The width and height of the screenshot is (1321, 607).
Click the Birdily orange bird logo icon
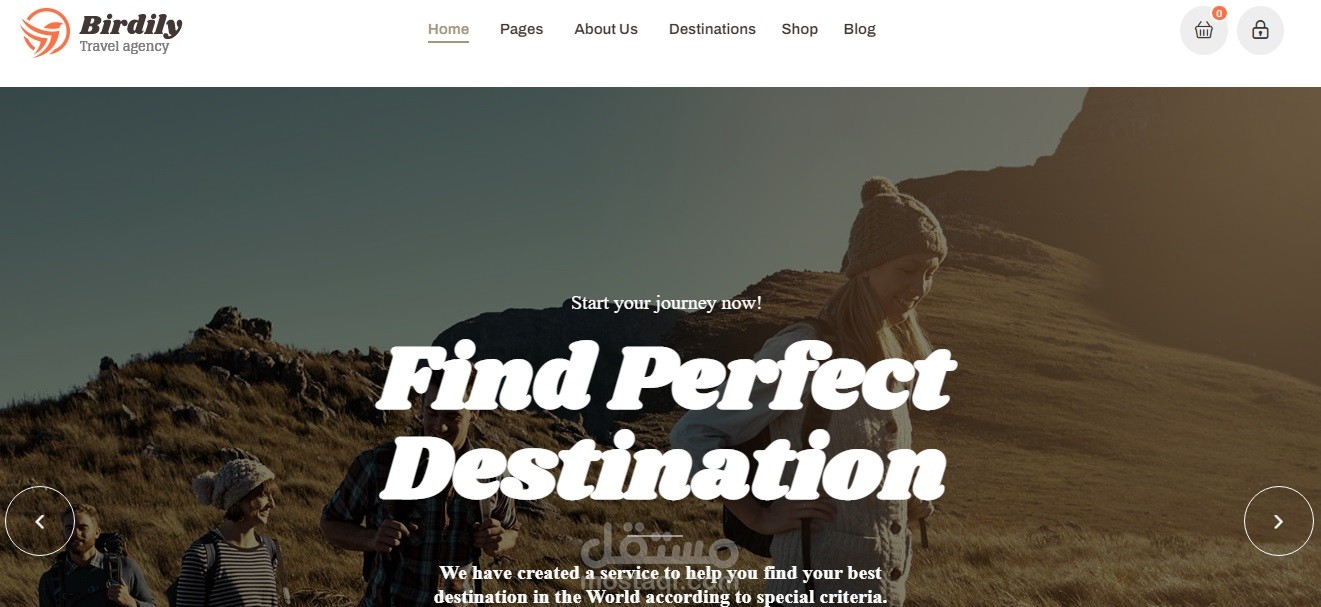45,33
